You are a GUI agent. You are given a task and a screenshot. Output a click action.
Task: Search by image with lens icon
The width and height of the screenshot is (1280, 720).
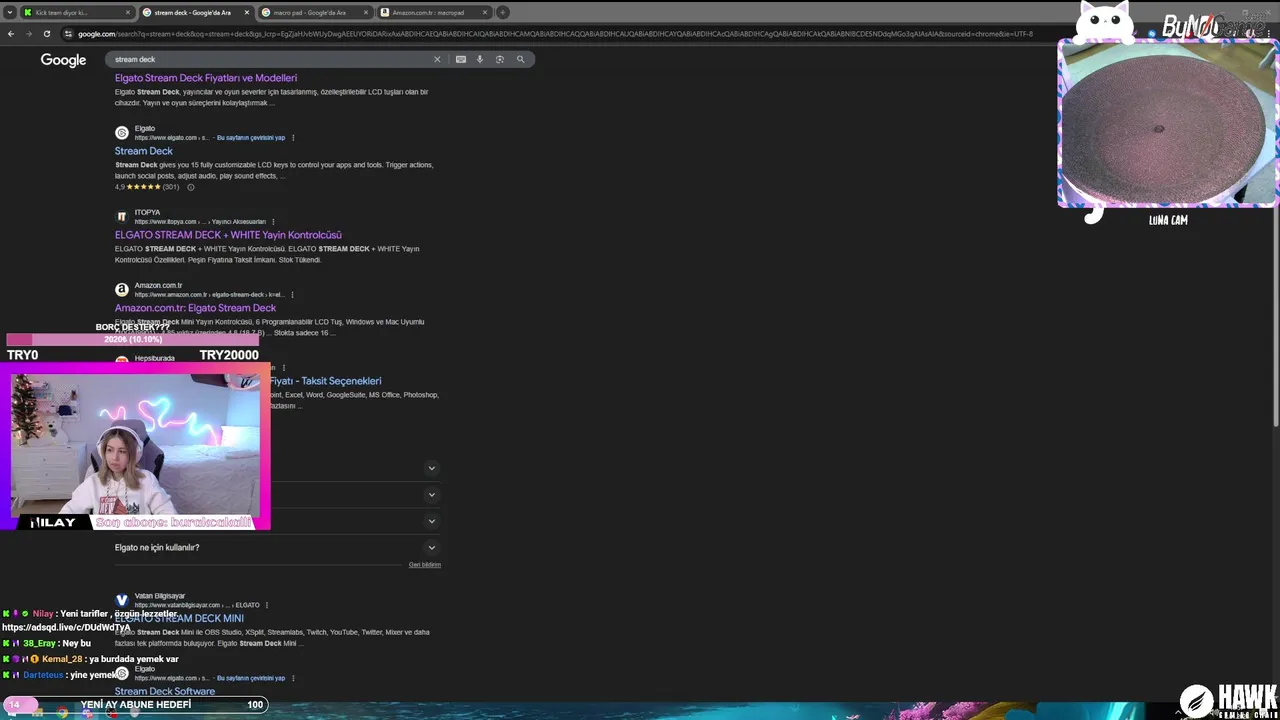pyautogui.click(x=500, y=59)
